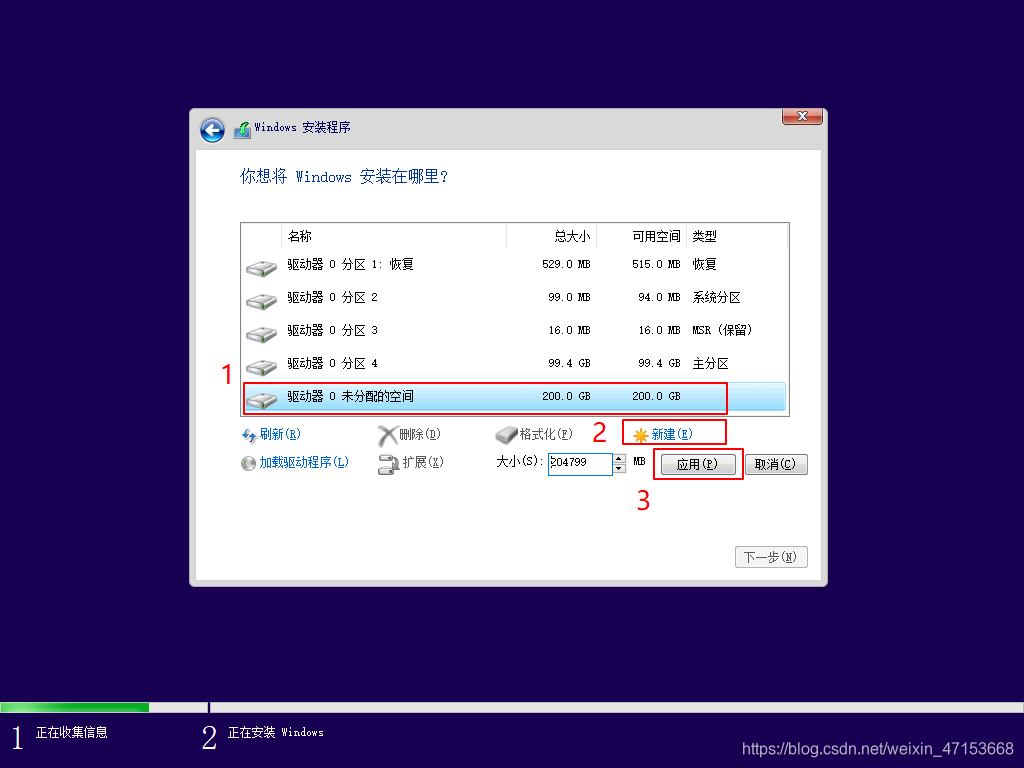1024x768 pixels.
Task: Click the back navigation arrow icon
Action: (212, 130)
